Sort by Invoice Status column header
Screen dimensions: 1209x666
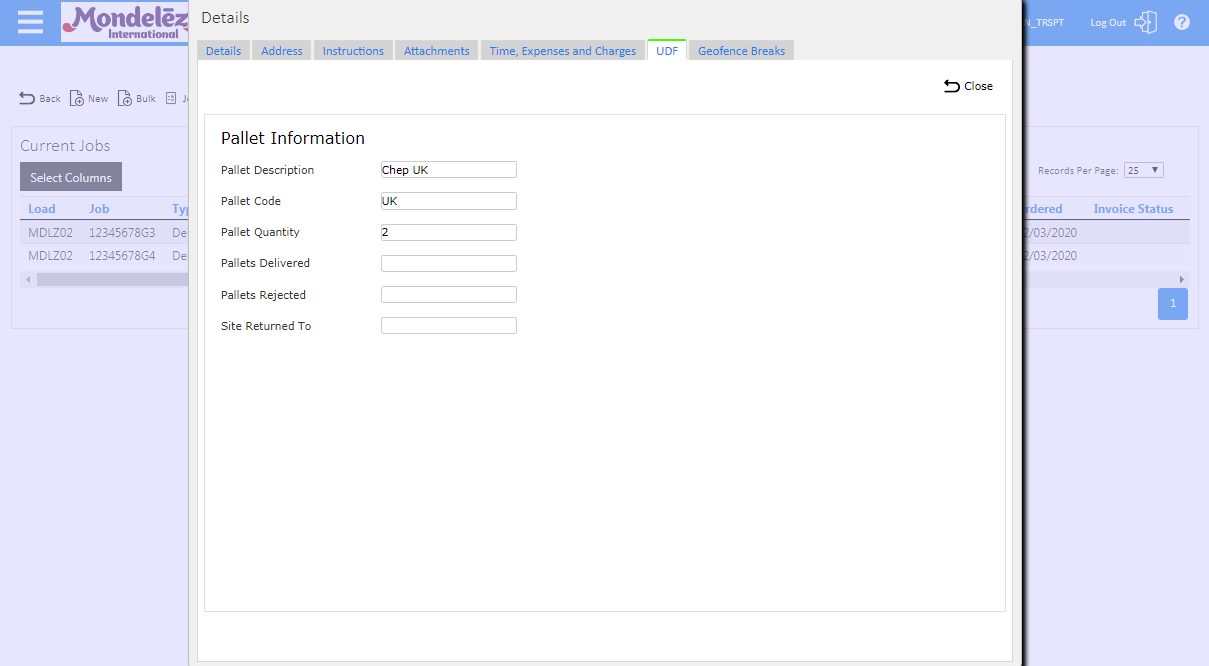click(1133, 209)
